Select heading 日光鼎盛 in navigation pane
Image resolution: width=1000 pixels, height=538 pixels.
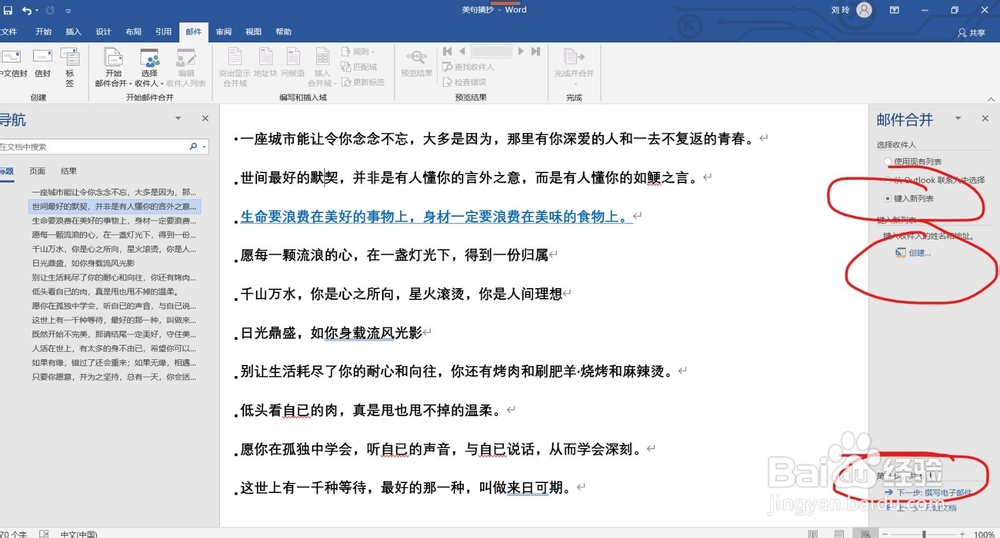[x=83, y=263]
